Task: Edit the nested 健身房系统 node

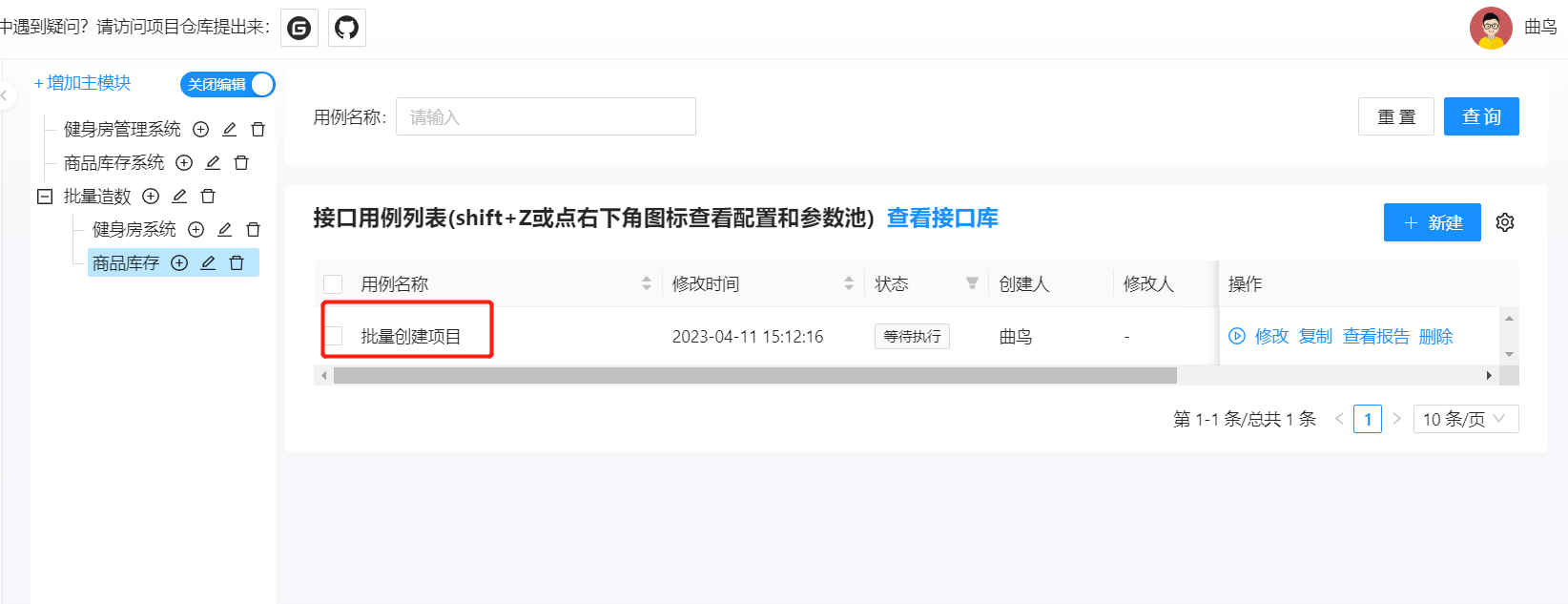Action: (x=224, y=230)
